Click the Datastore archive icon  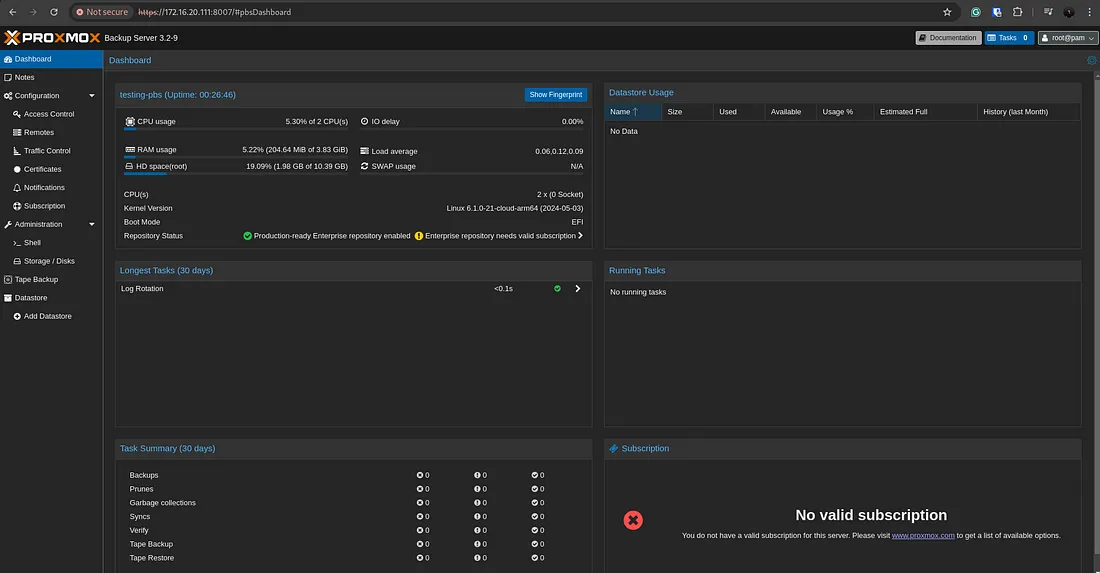(8, 297)
